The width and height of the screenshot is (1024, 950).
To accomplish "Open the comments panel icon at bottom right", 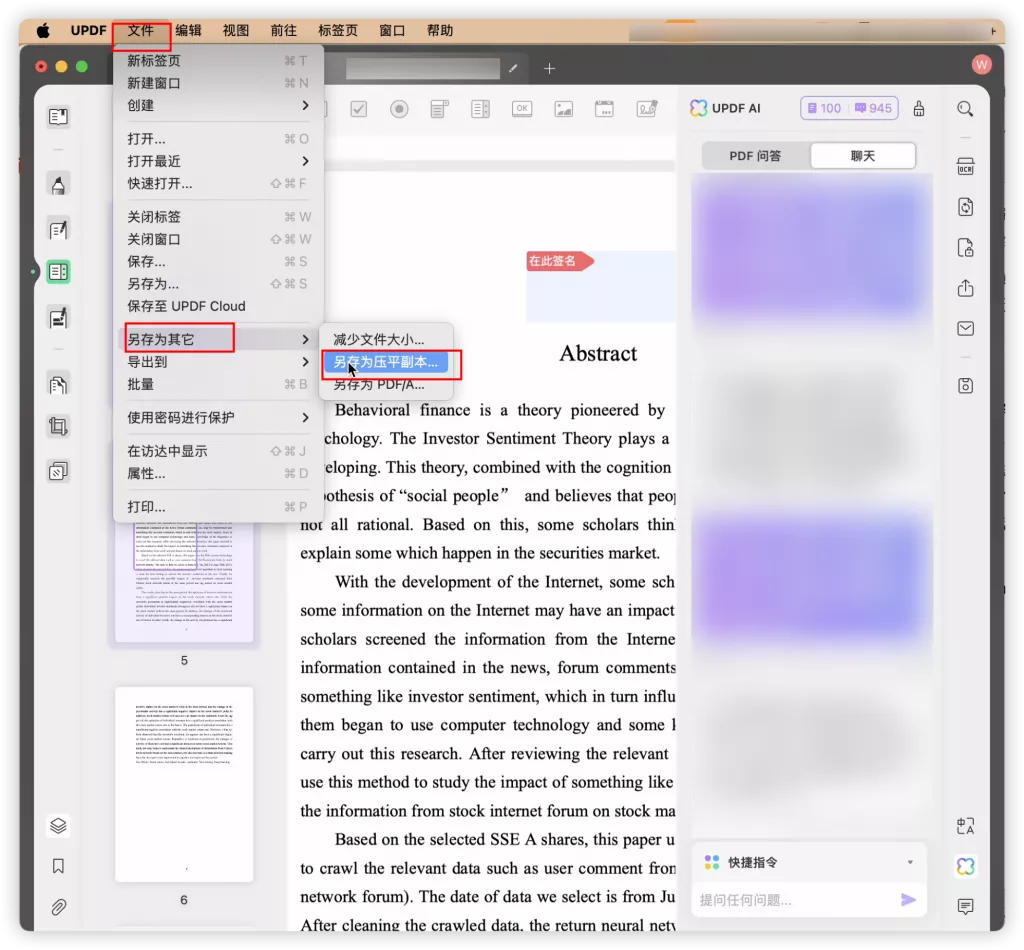I will [x=965, y=906].
